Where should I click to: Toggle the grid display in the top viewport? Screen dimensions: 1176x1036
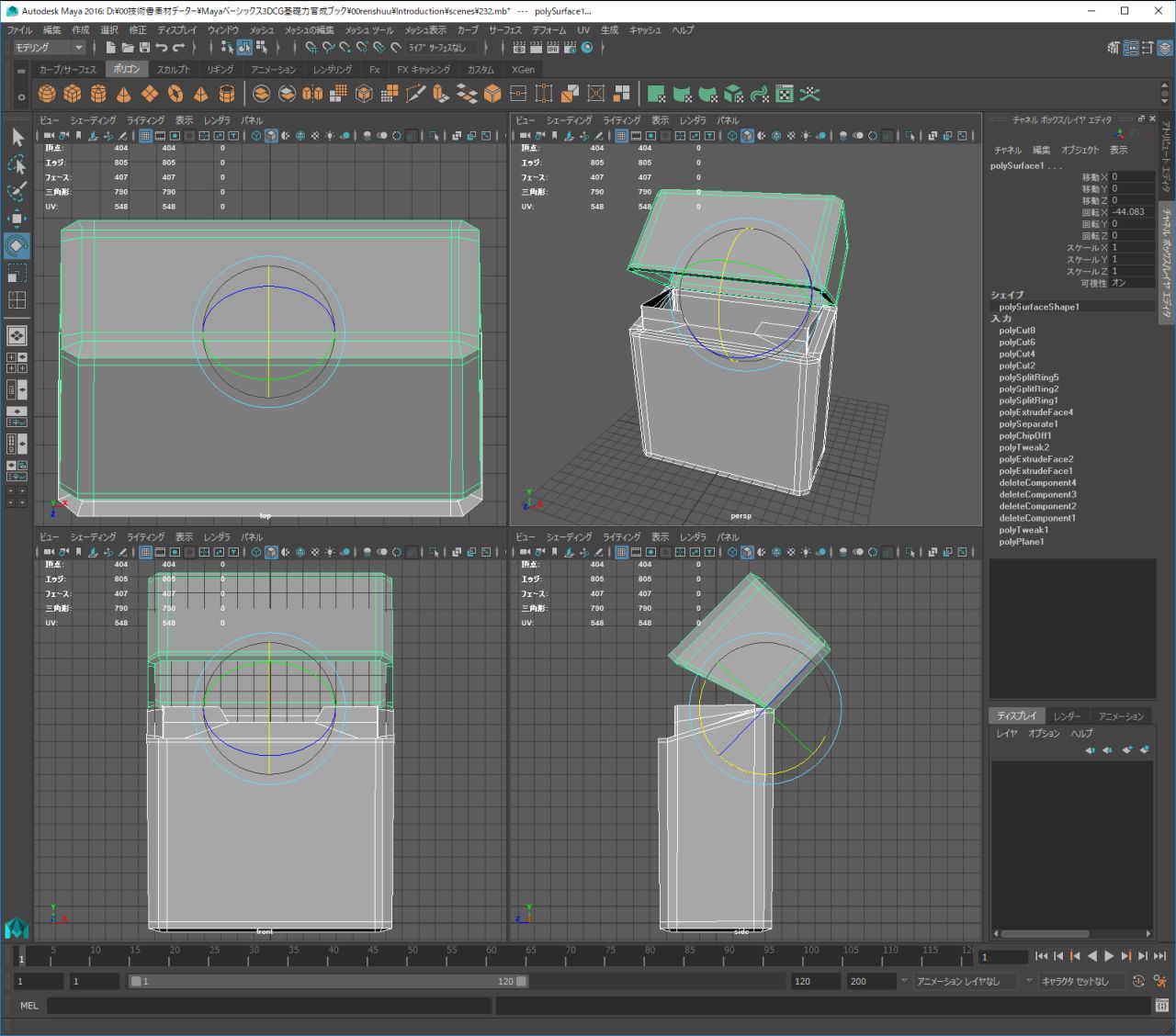click(x=145, y=136)
